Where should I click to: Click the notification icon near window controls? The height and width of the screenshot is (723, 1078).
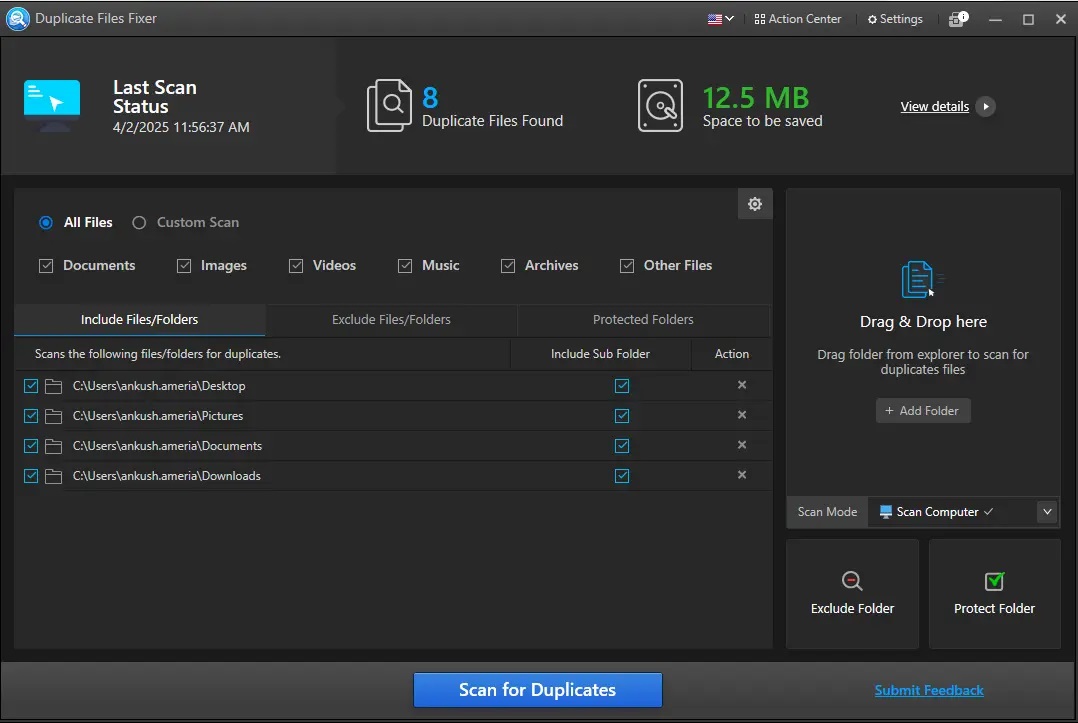pos(957,18)
